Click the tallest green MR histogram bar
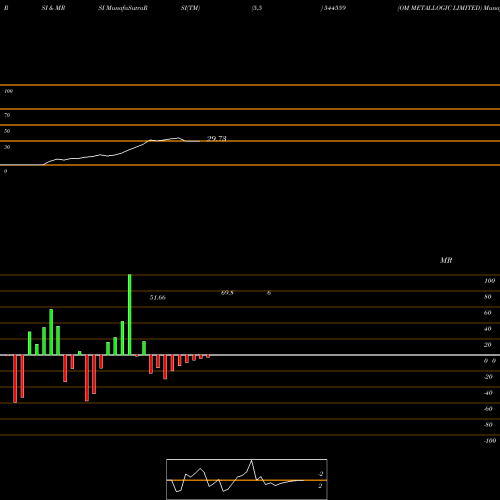 coord(130,315)
